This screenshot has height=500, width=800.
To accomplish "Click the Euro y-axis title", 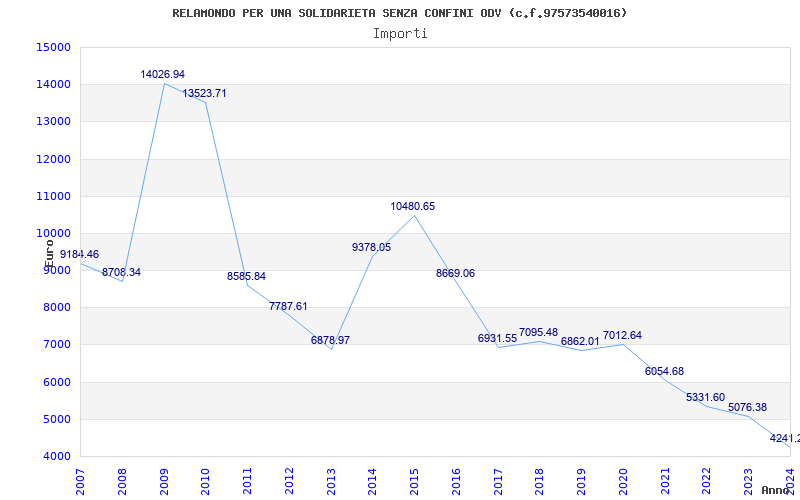I will coord(49,254).
